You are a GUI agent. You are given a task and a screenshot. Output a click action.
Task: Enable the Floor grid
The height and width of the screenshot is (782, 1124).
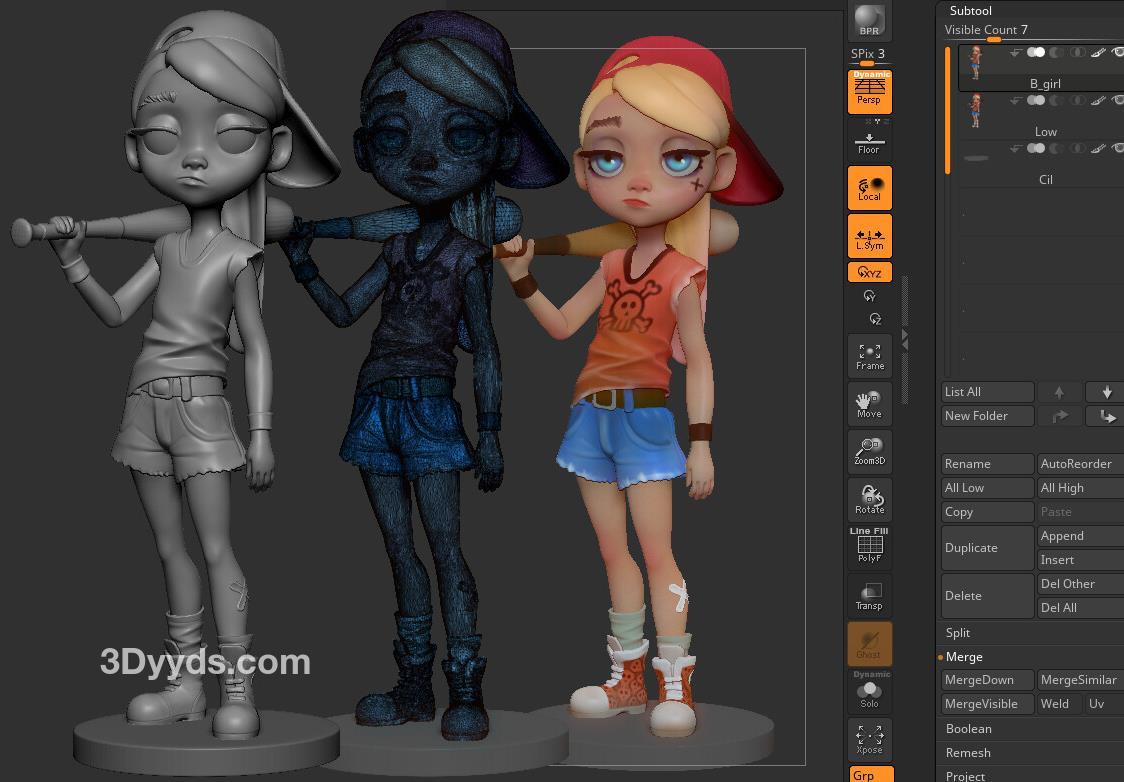[869, 143]
